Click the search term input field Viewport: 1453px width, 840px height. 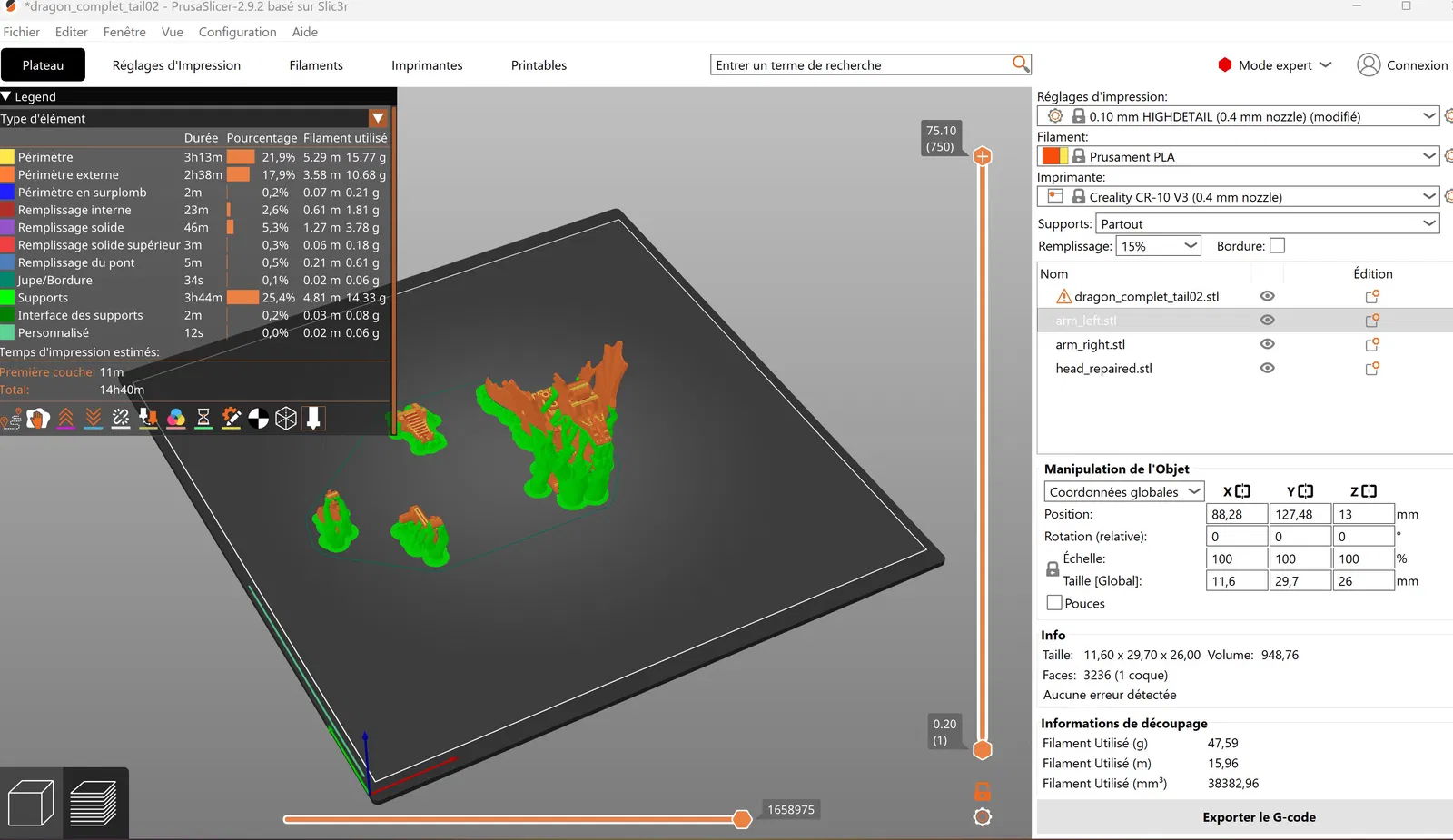coord(863,65)
